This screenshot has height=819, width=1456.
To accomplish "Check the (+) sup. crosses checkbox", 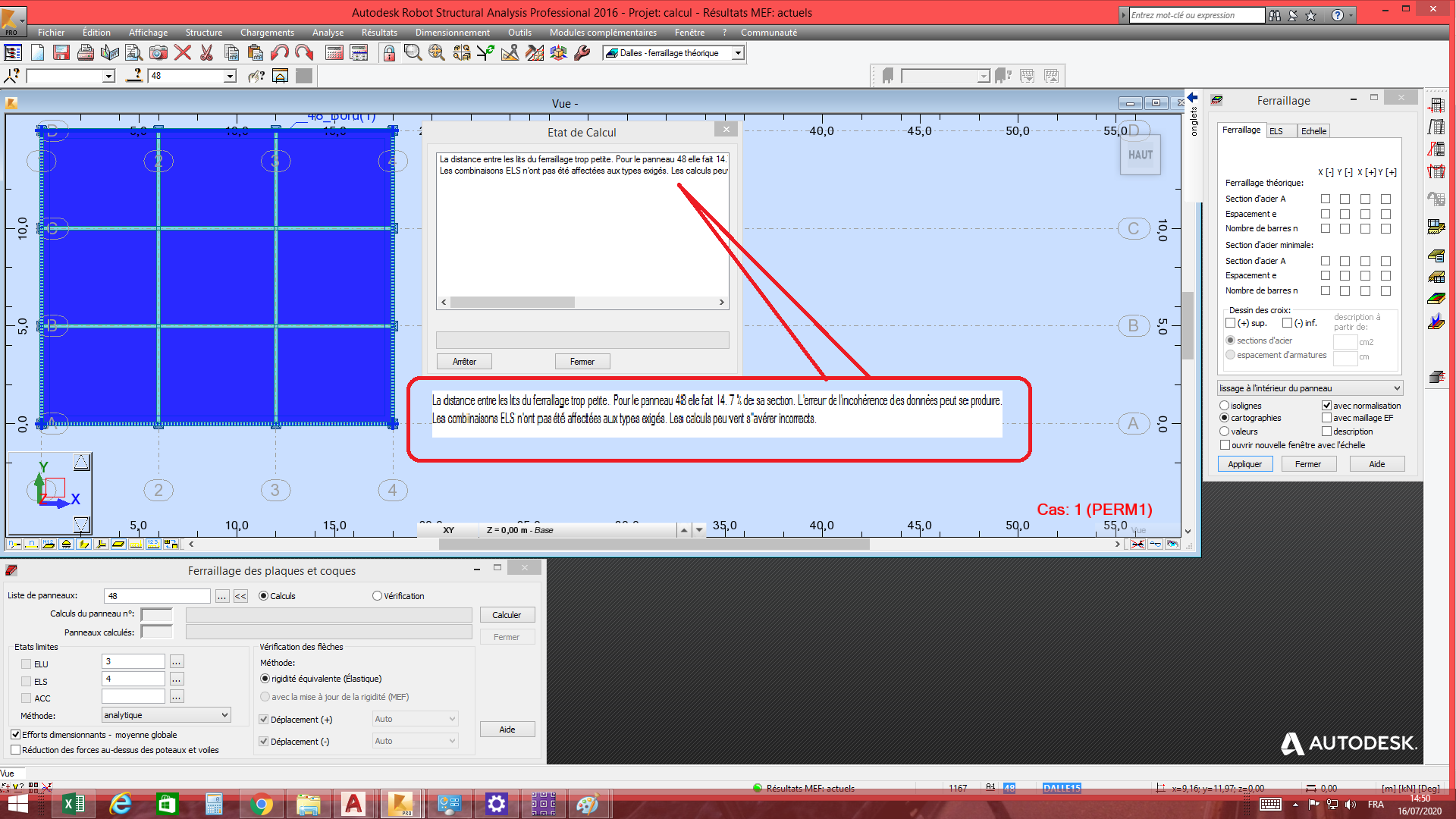I will 1231,323.
